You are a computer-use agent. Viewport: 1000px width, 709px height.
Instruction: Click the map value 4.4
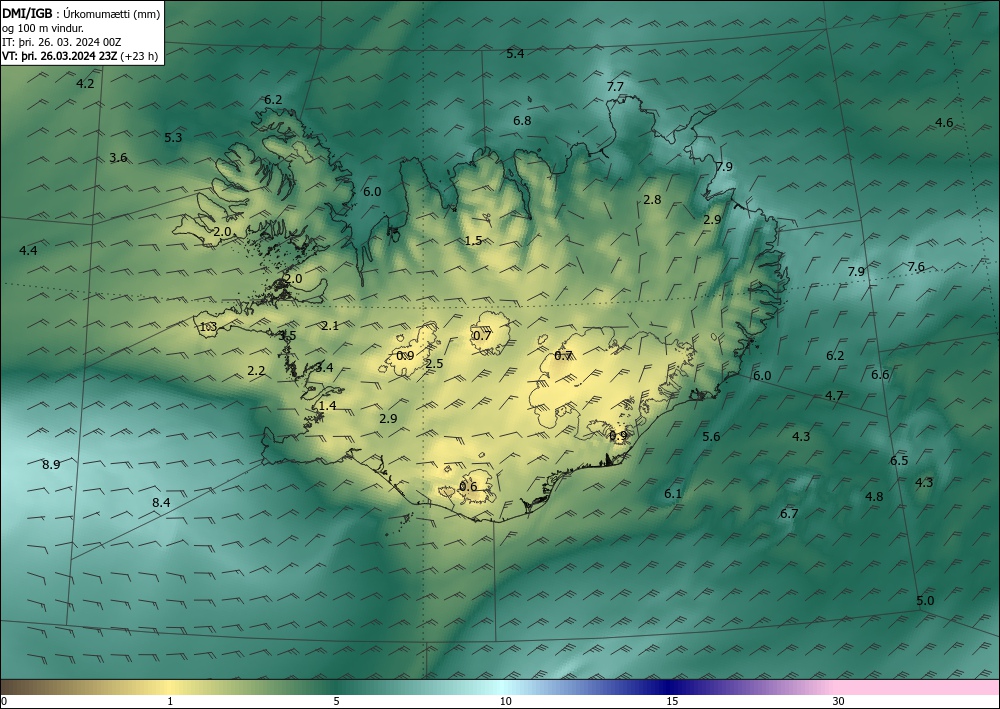point(28,251)
